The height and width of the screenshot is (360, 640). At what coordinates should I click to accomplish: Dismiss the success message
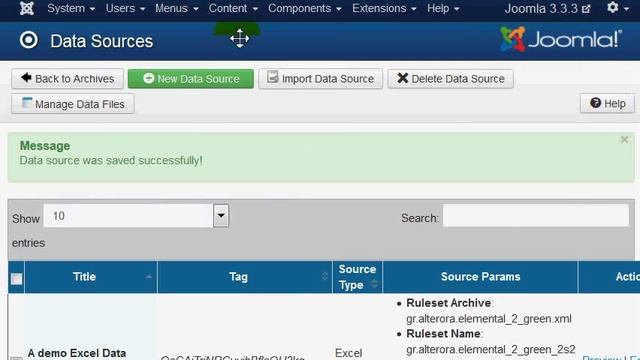[624, 140]
